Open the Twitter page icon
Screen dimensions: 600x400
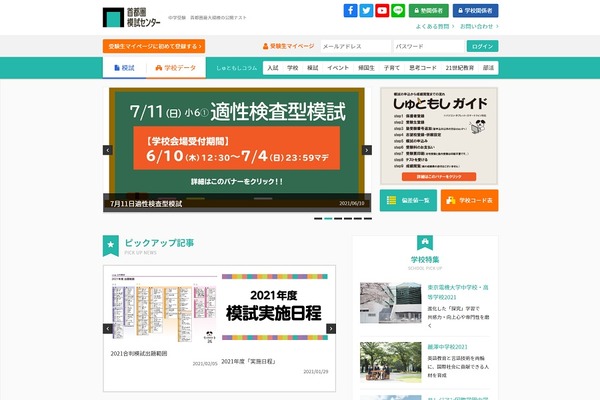click(x=366, y=11)
